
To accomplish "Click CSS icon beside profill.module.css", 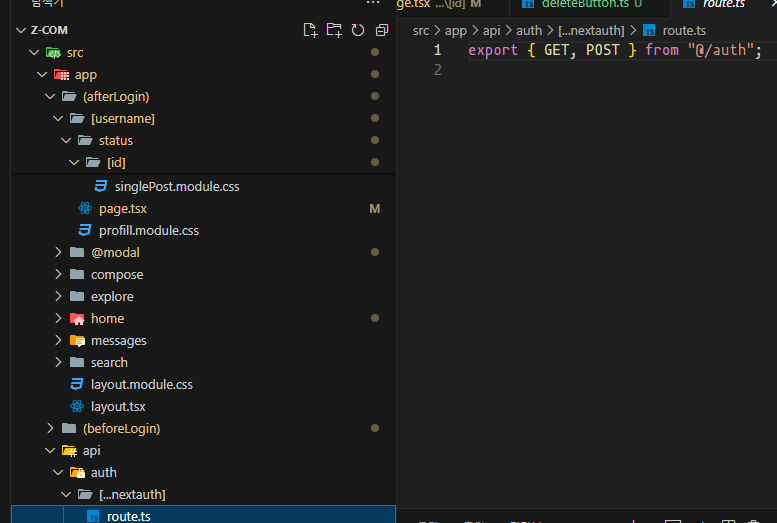I will [85, 230].
